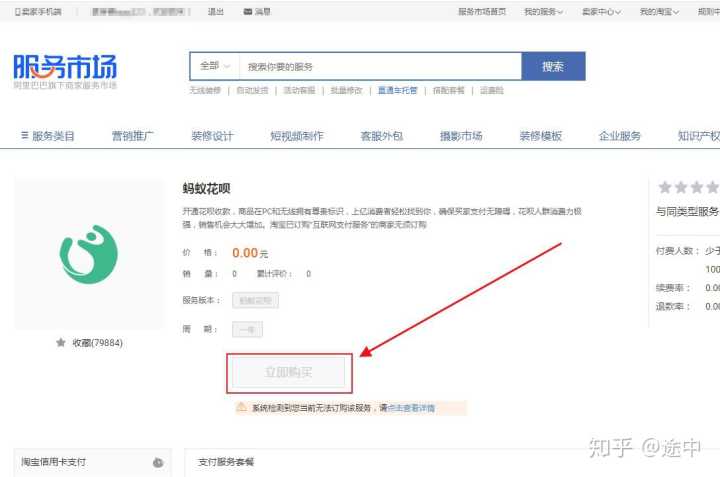
Task: Click the 运费险 hot search link
Action: [492, 90]
